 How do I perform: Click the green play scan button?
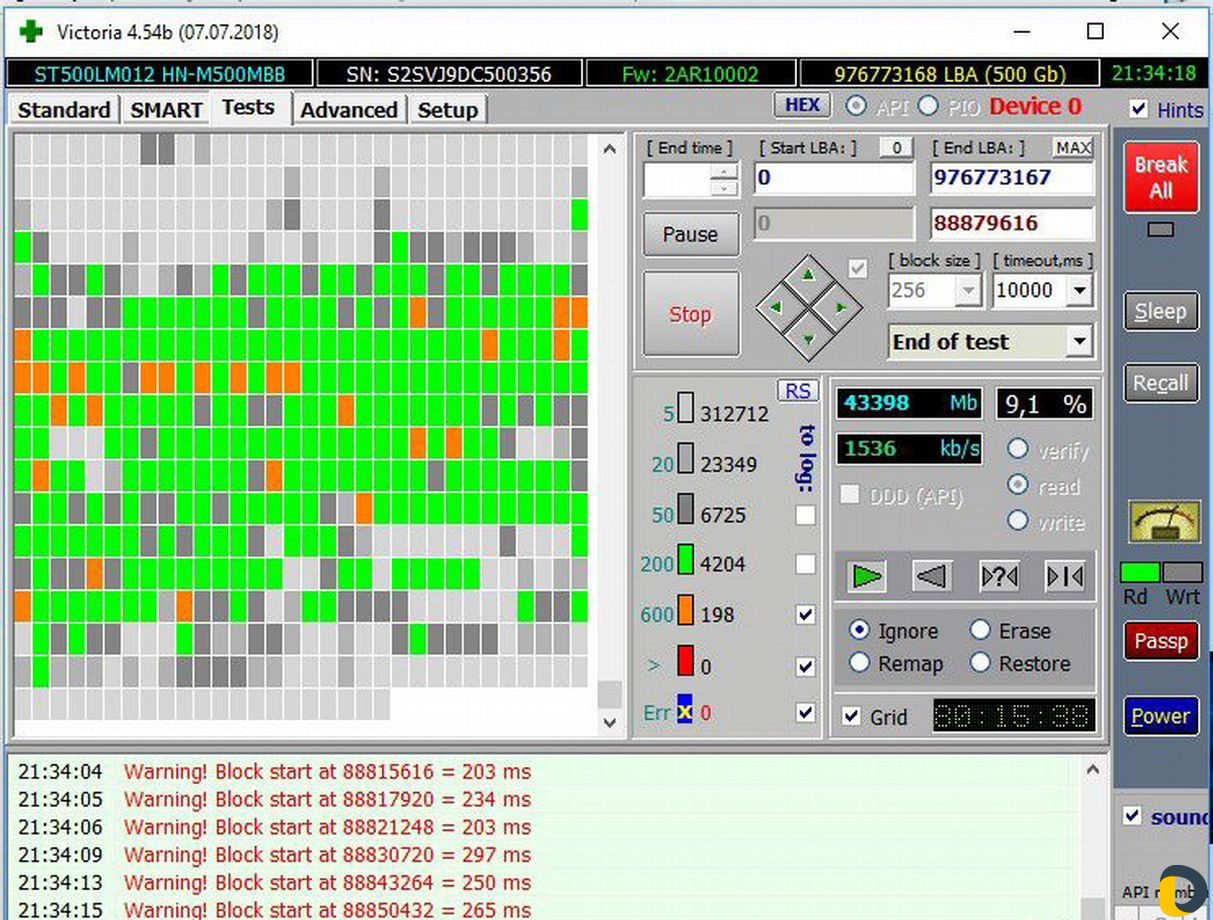click(x=867, y=577)
